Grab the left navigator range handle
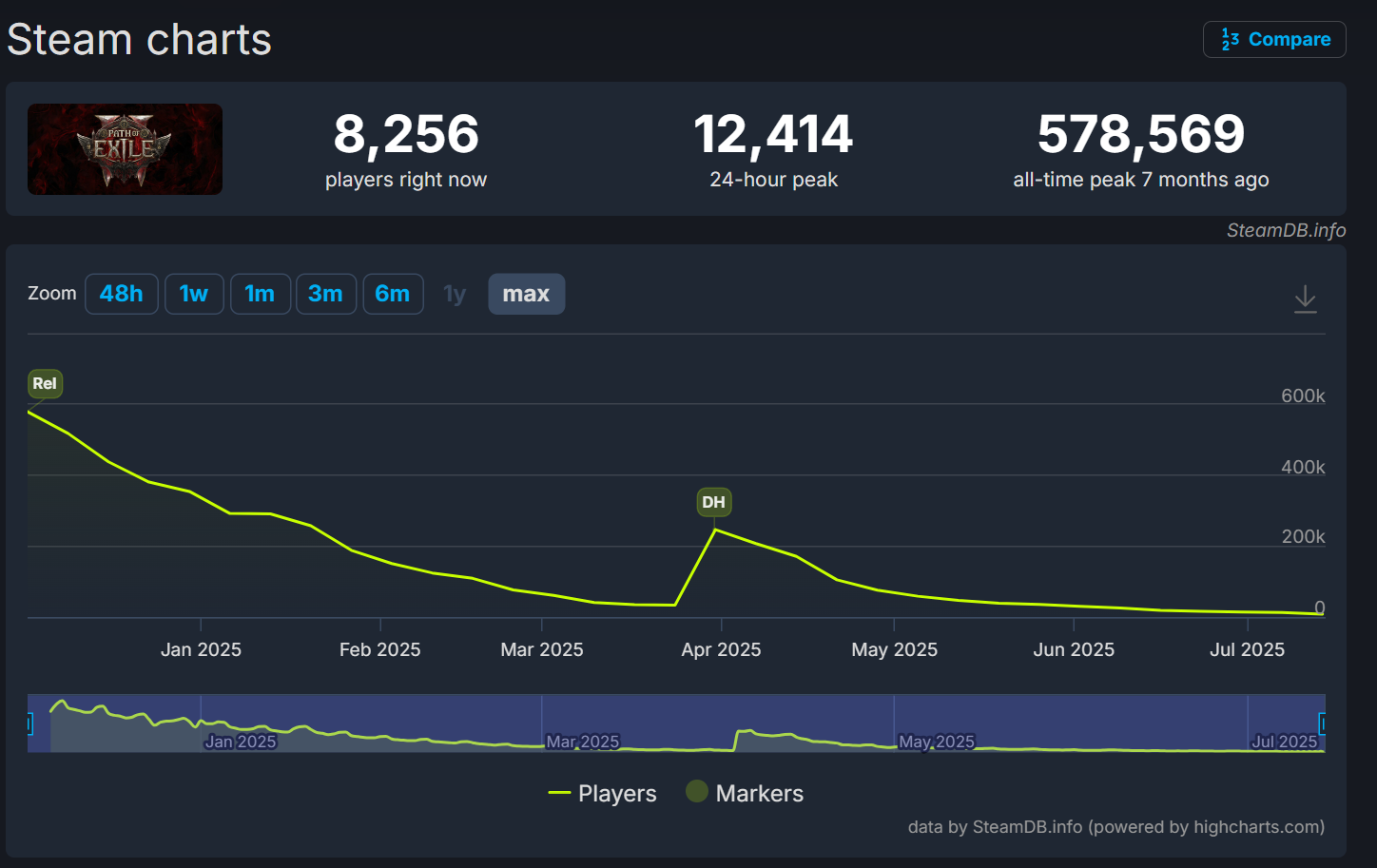The width and height of the screenshot is (1377, 868). coord(29,724)
